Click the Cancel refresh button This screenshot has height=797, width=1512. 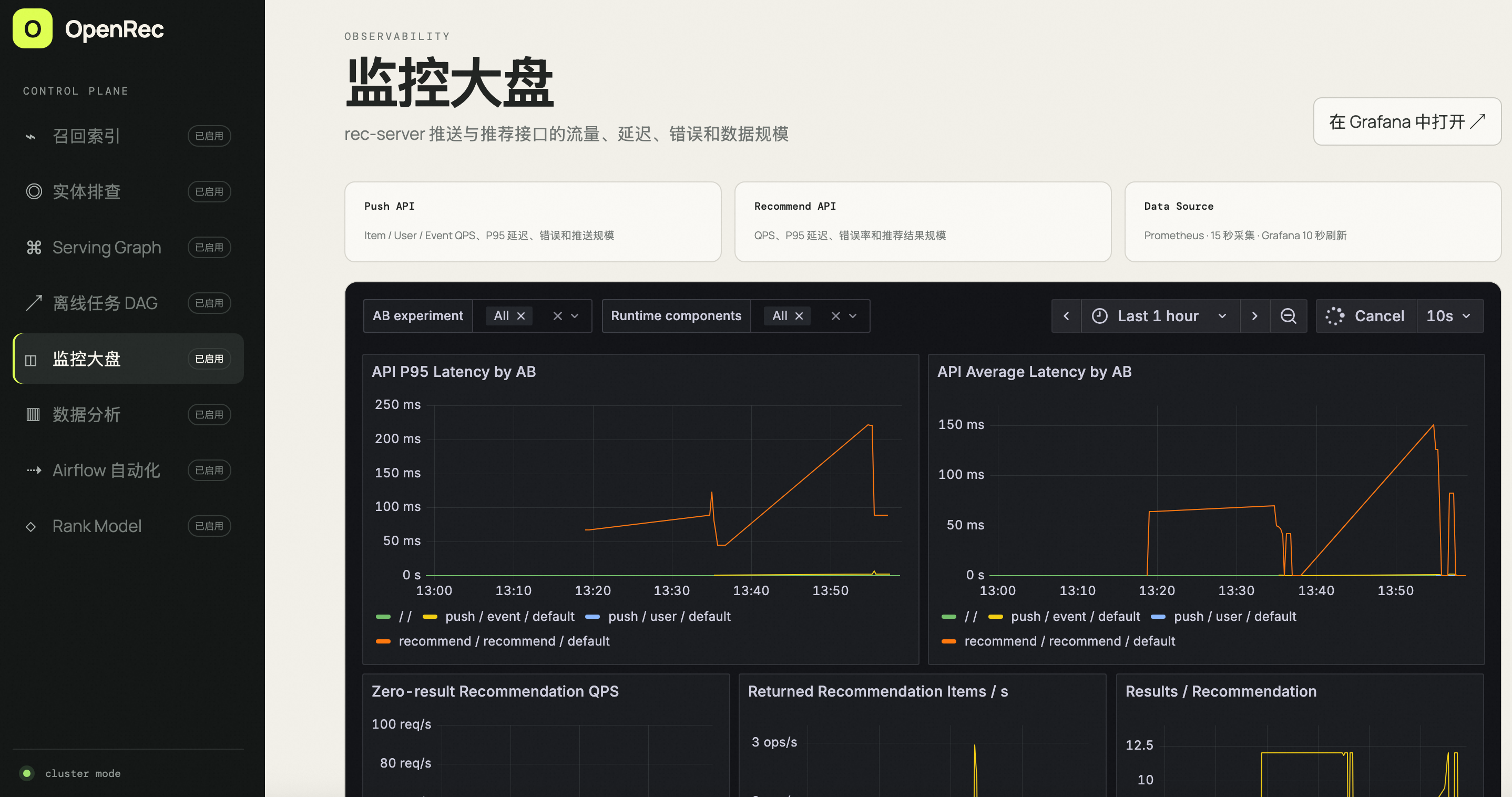[x=1366, y=316]
